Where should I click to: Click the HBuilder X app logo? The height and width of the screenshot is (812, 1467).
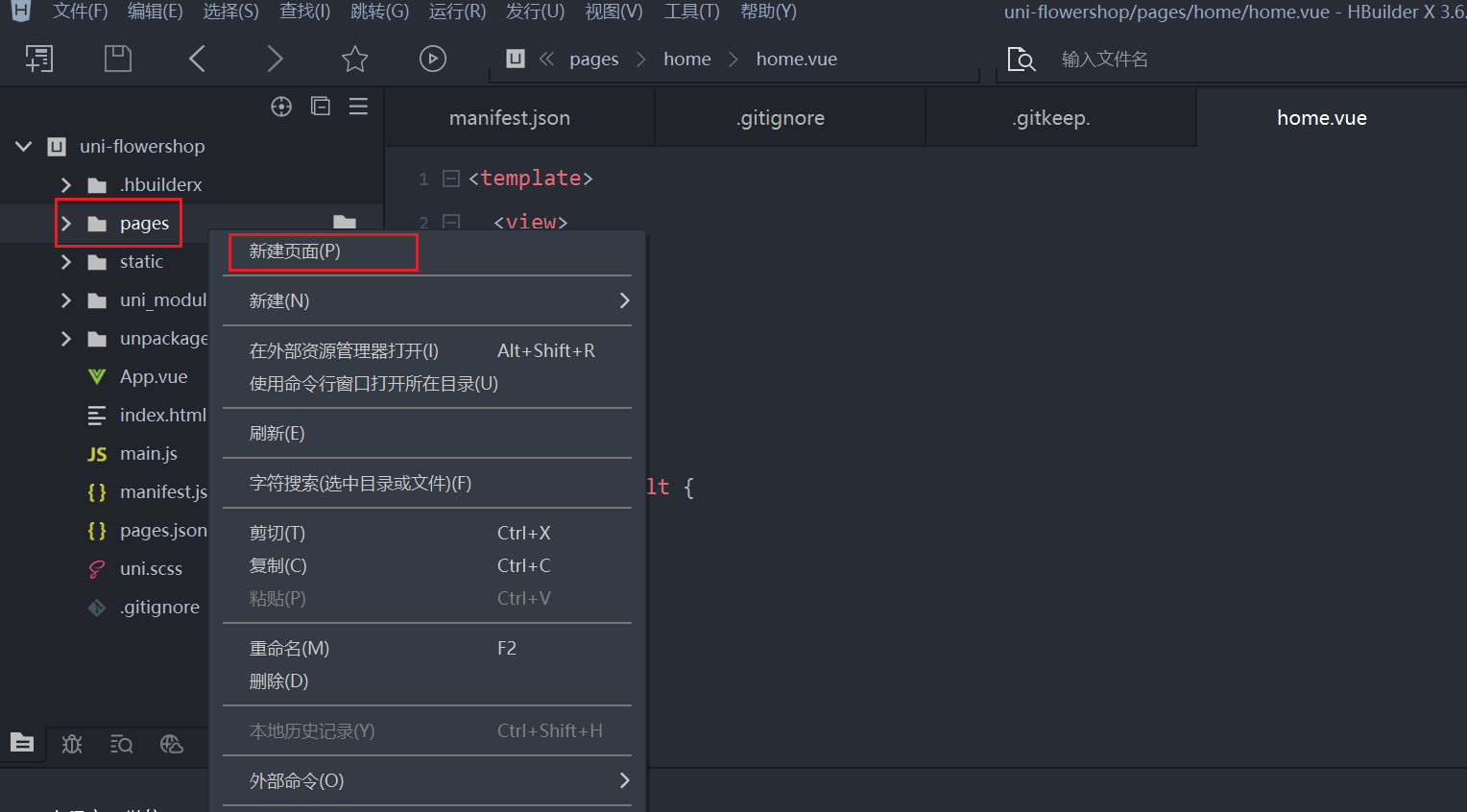point(20,12)
